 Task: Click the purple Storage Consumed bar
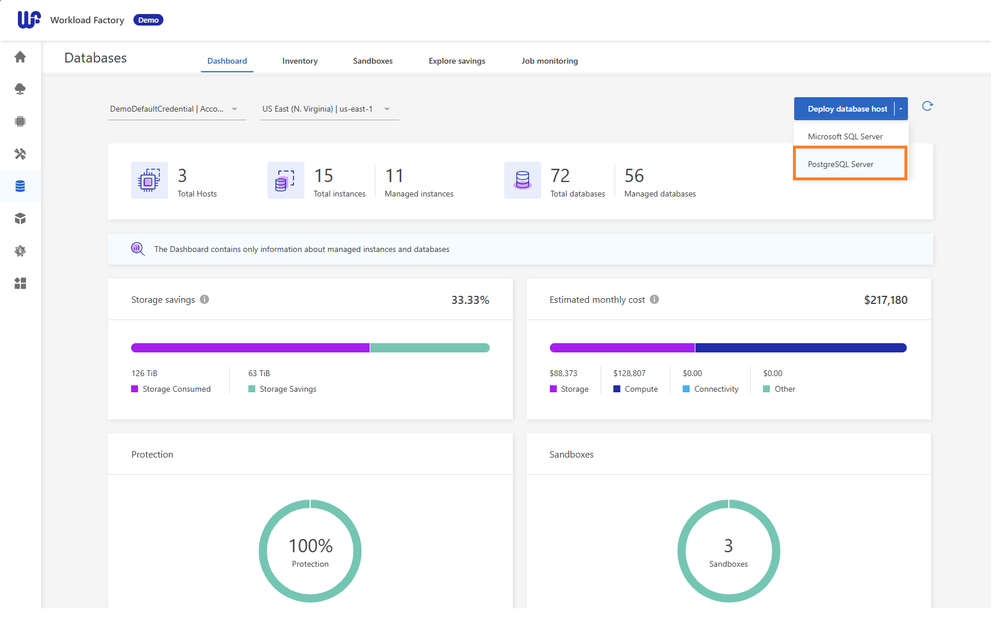click(x=250, y=348)
